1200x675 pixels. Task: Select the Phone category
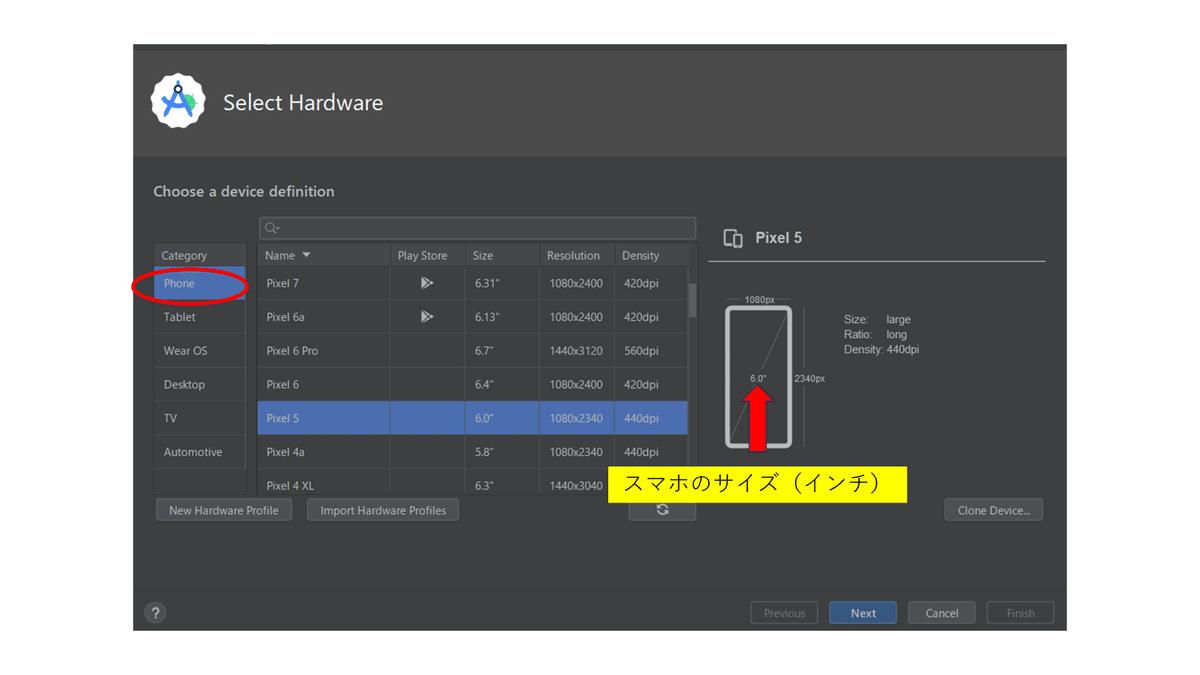200,284
